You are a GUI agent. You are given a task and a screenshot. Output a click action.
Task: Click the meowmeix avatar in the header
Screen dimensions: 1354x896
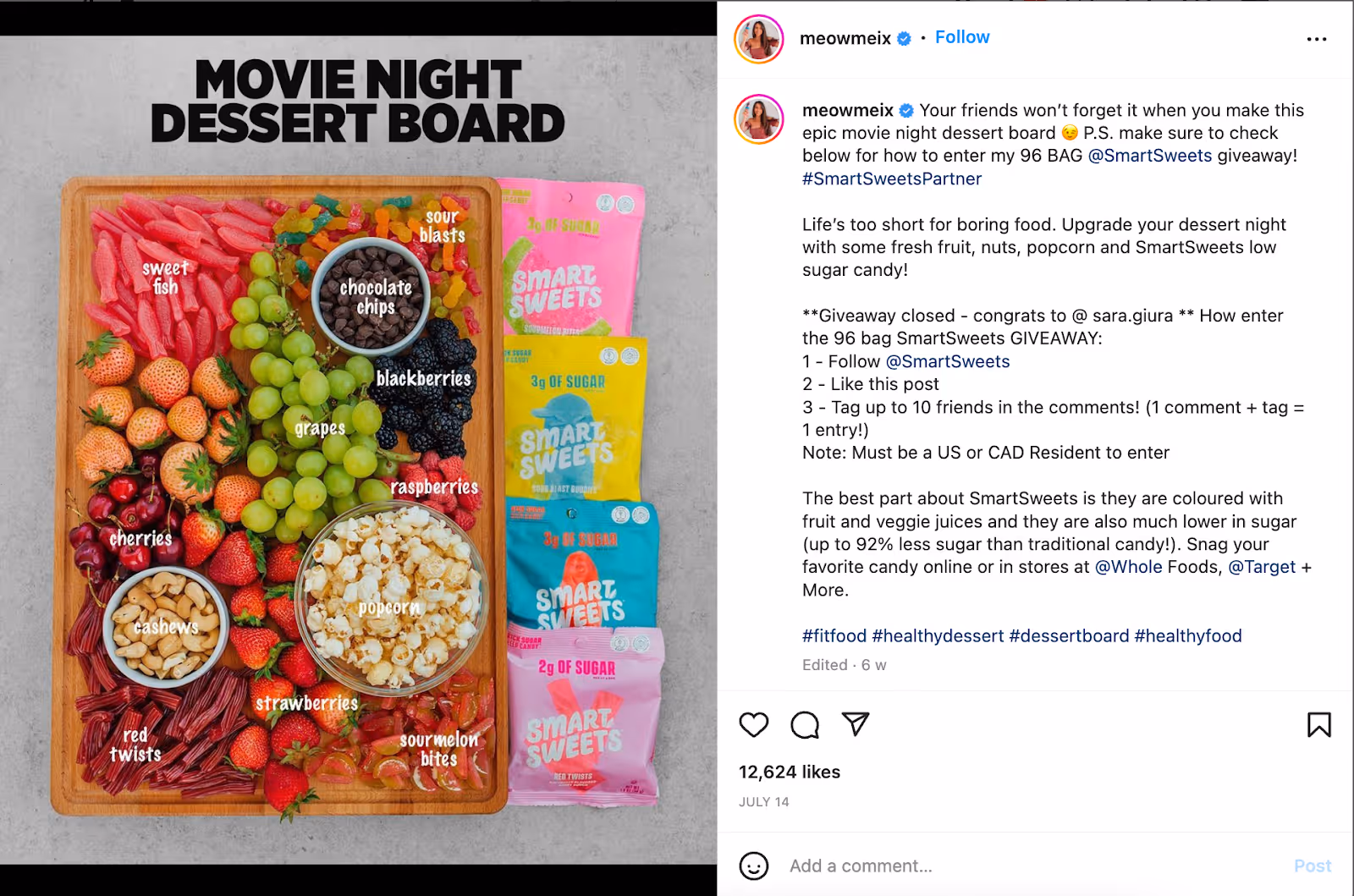click(x=759, y=39)
